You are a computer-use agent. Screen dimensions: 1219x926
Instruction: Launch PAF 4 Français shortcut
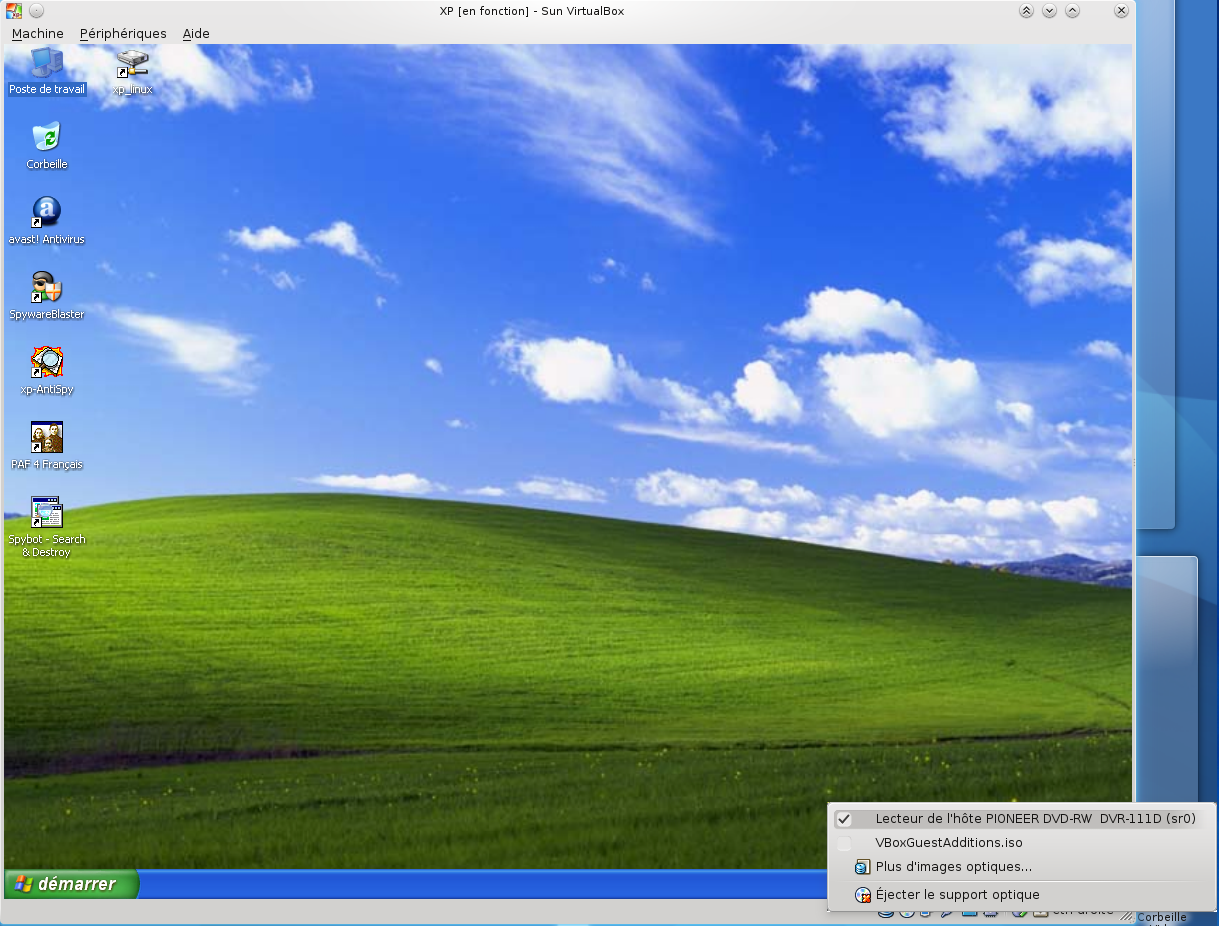click(x=47, y=438)
